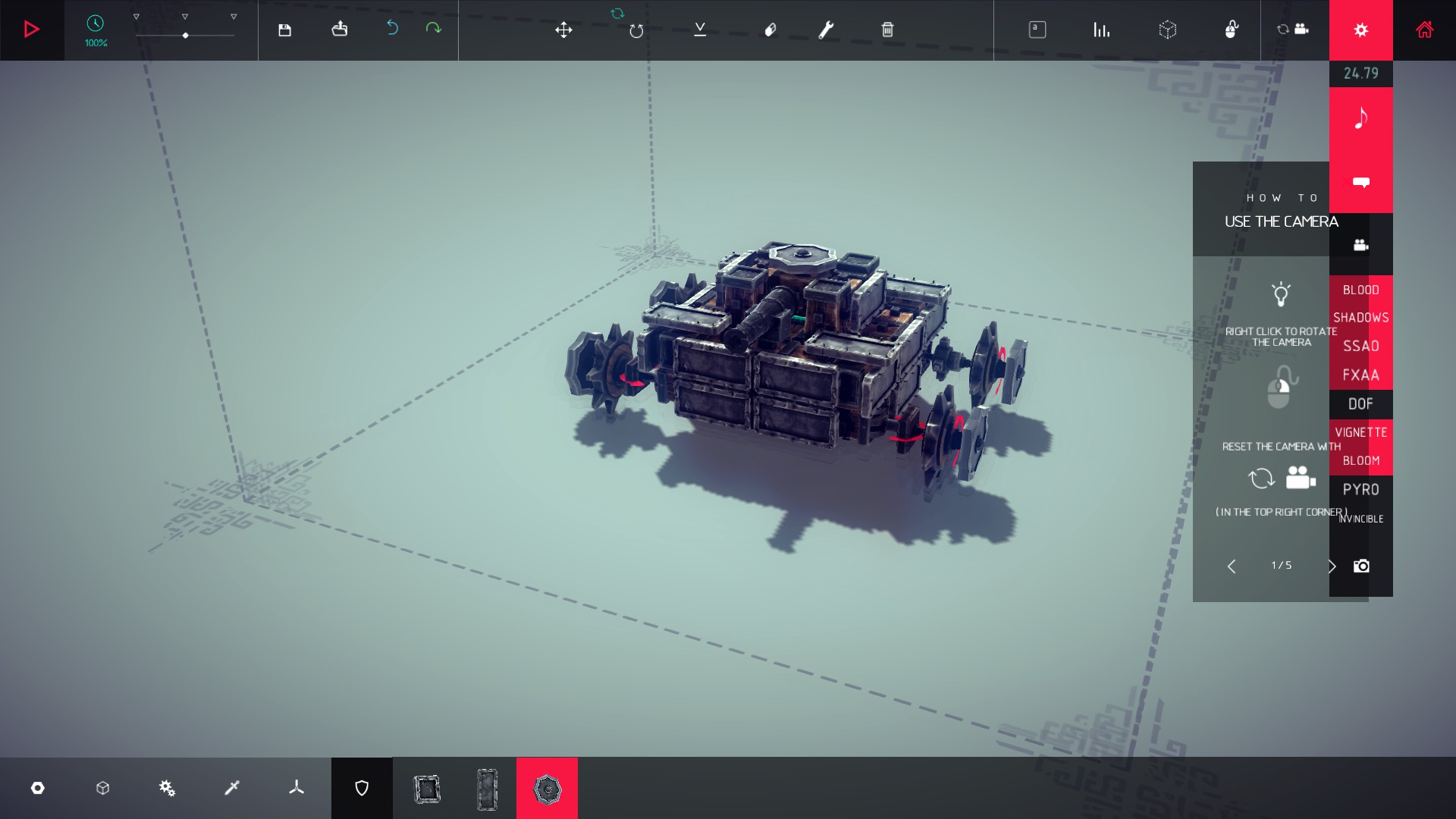Viewport: 1456px width, 819px height.
Task: Adjust the time scale slider handle
Action: [x=185, y=36]
